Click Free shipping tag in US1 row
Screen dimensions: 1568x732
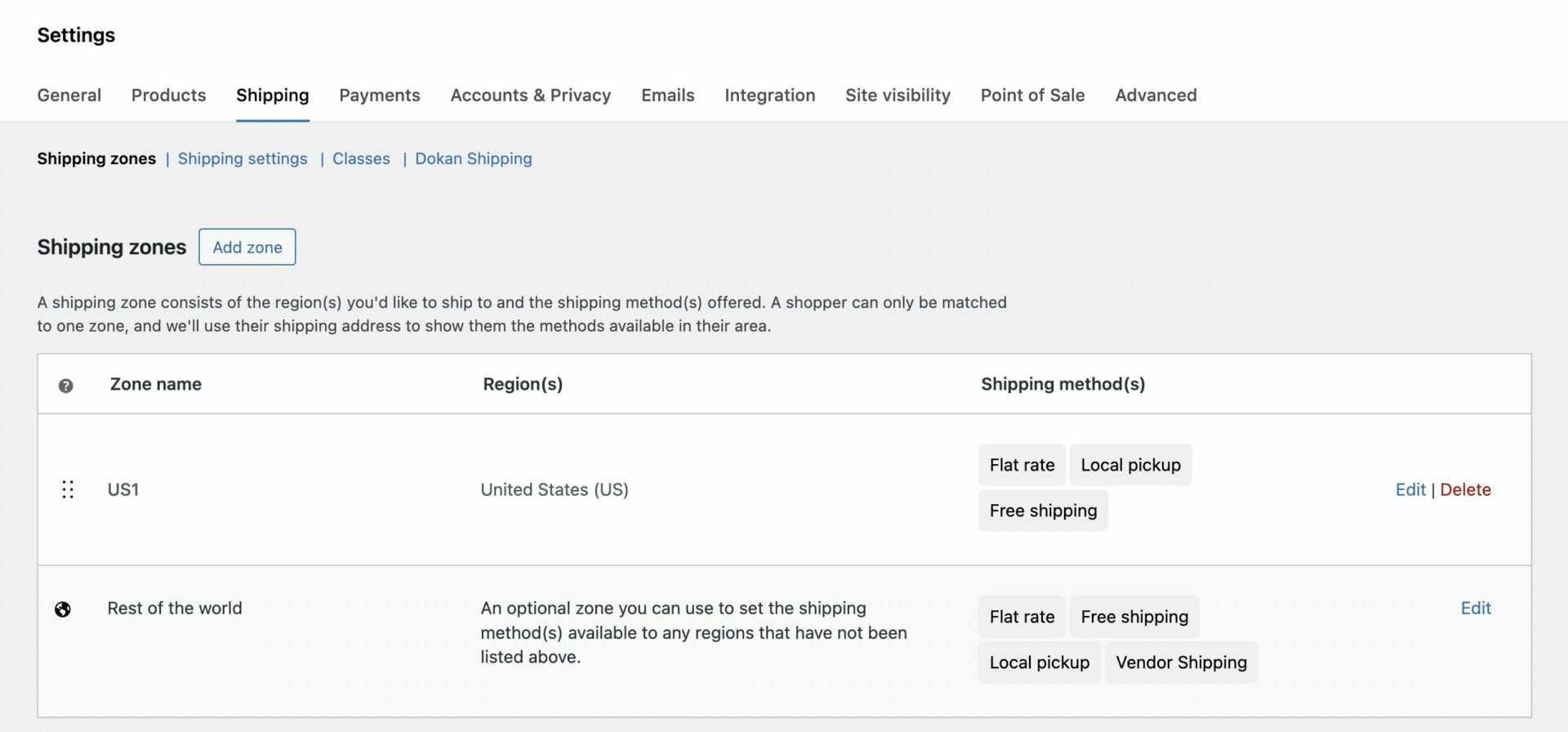point(1044,511)
